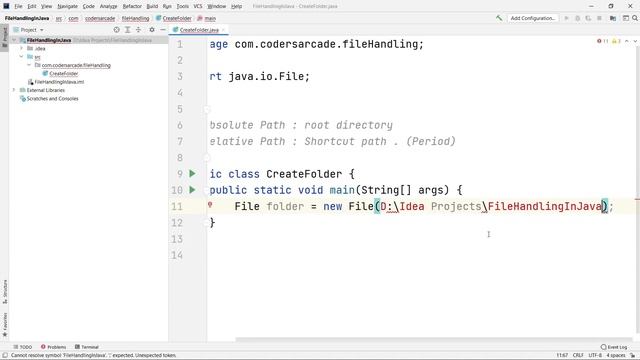
Task: Click the Search Everywhere magnifier icon
Action: point(635,18)
